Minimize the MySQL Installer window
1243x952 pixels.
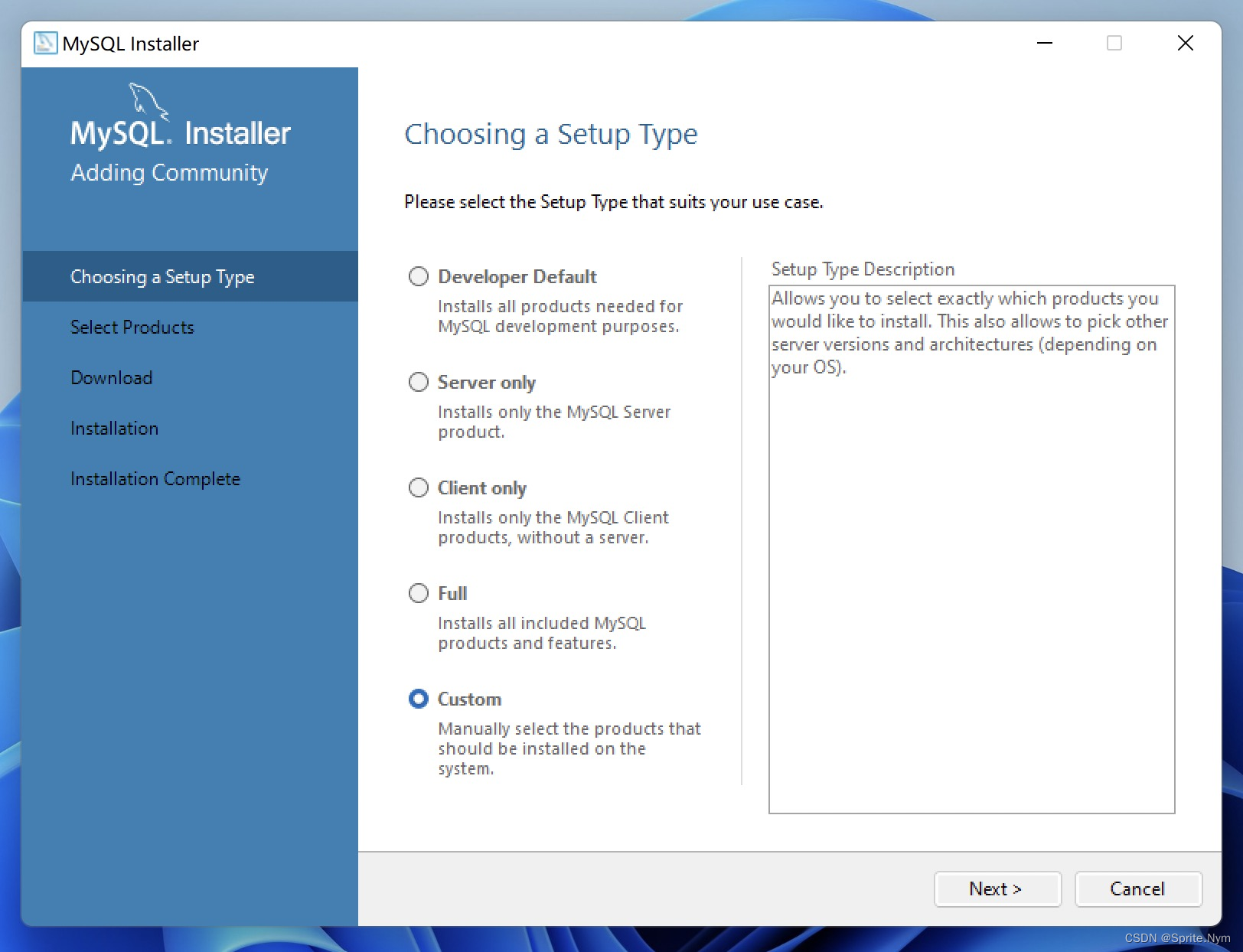(1045, 43)
